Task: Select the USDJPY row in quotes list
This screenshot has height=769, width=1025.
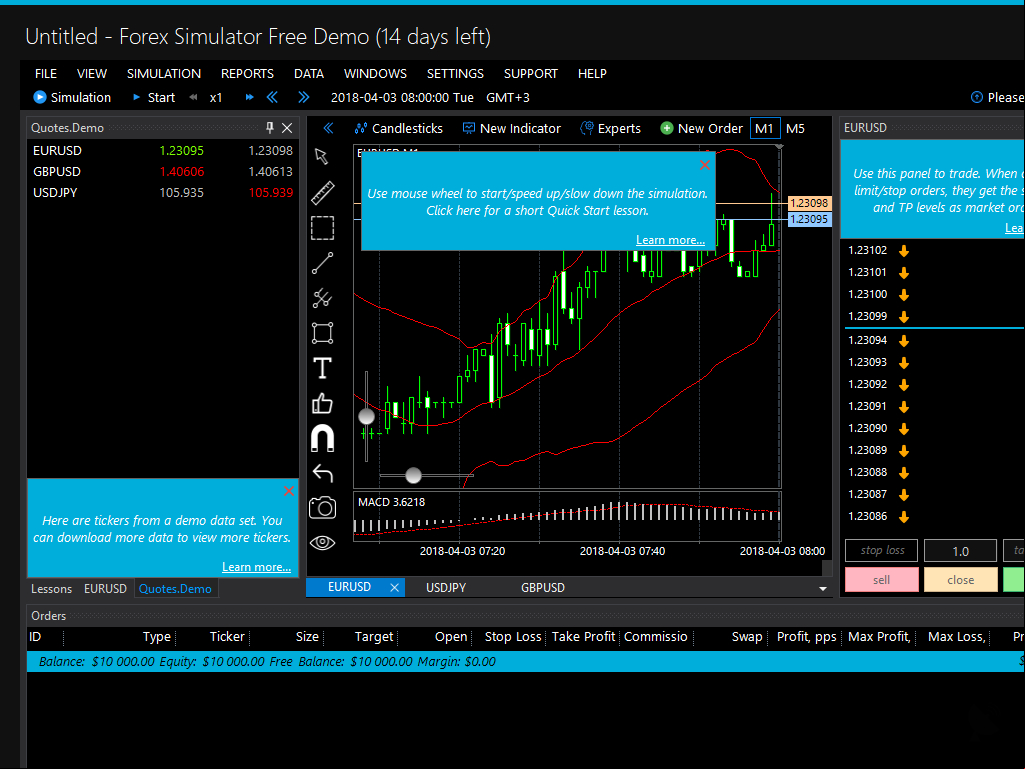Action: (x=163, y=192)
